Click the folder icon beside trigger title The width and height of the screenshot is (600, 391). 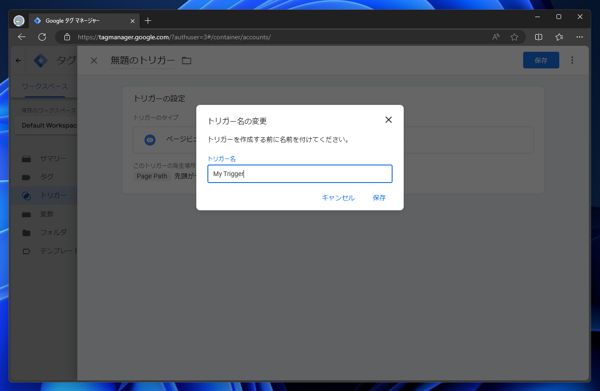pyautogui.click(x=186, y=60)
